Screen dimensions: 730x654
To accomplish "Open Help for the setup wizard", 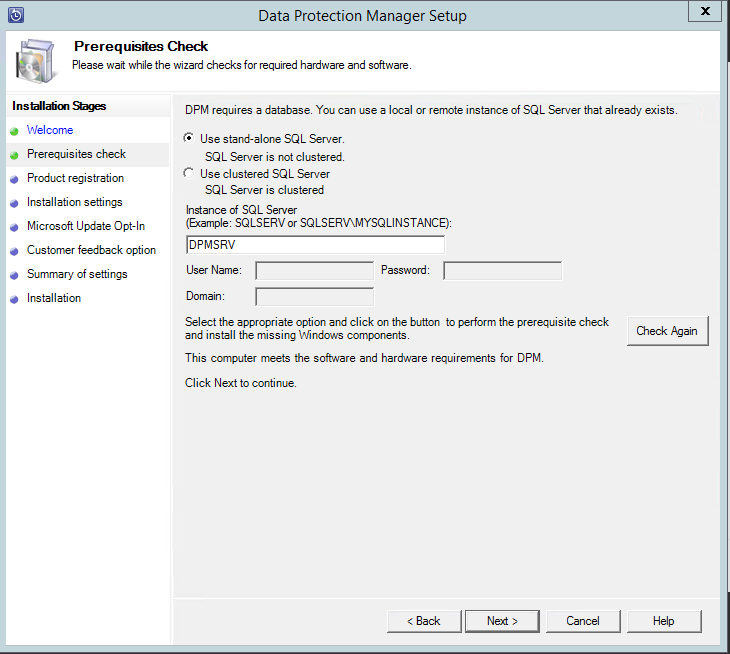I will tap(664, 621).
